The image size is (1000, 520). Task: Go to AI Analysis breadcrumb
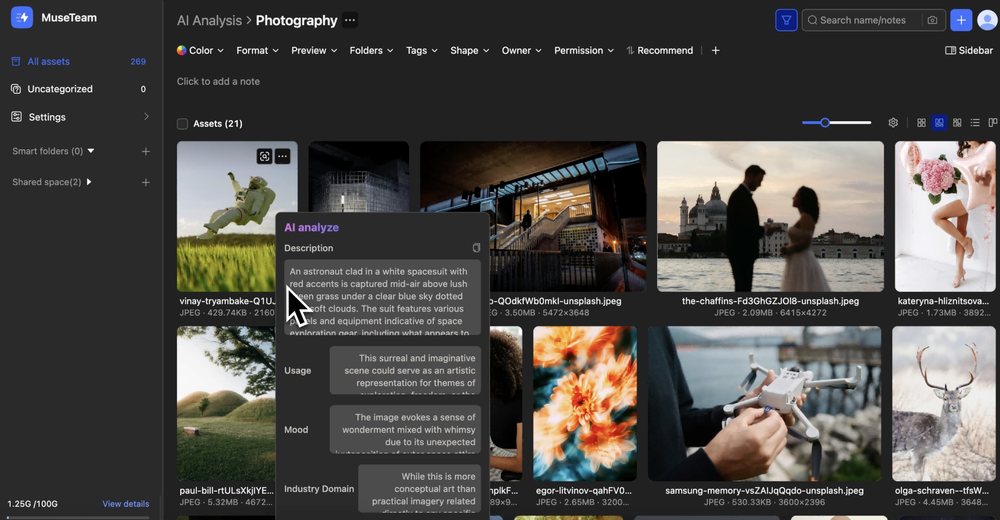coord(209,20)
